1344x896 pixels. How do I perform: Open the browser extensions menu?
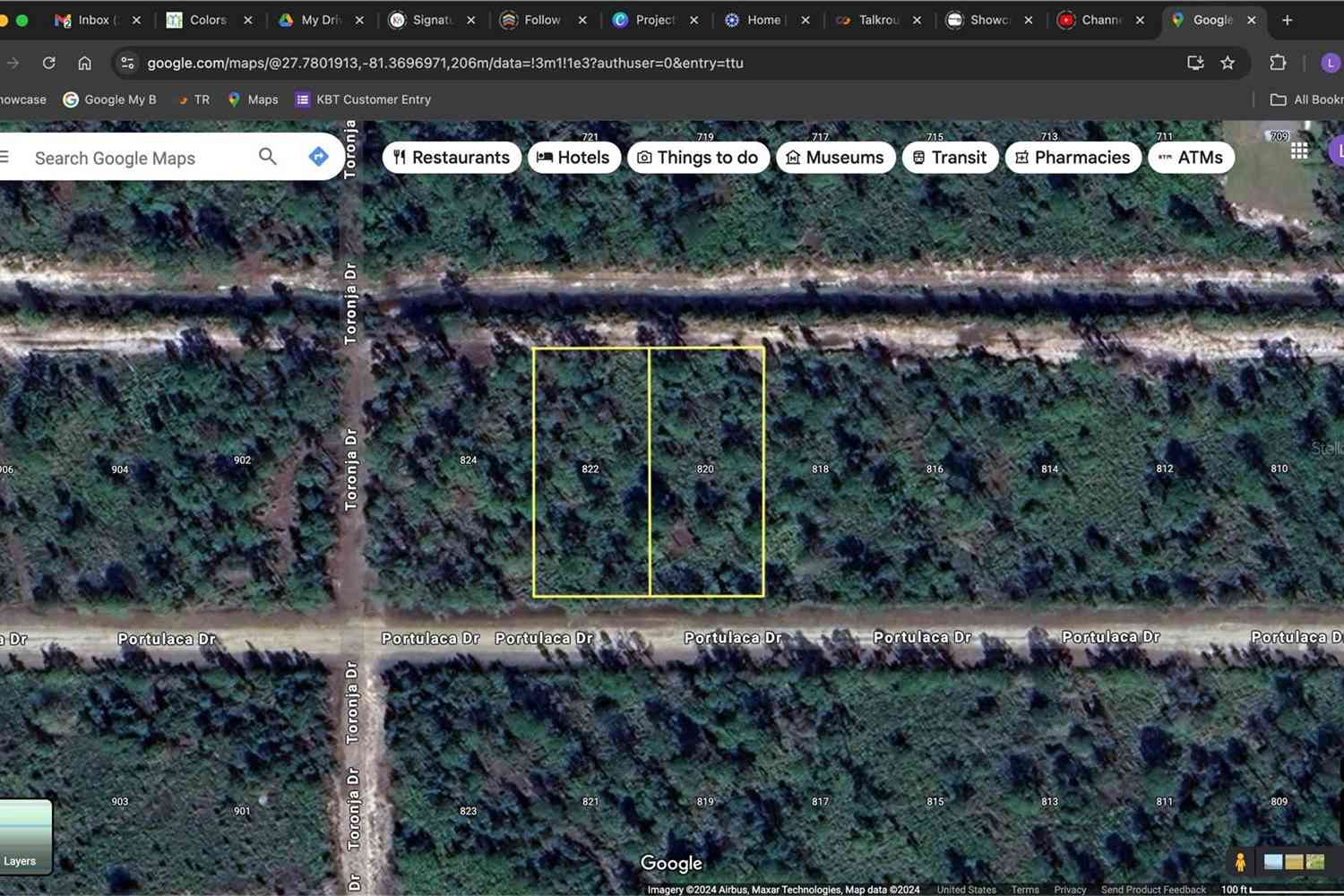point(1278,63)
